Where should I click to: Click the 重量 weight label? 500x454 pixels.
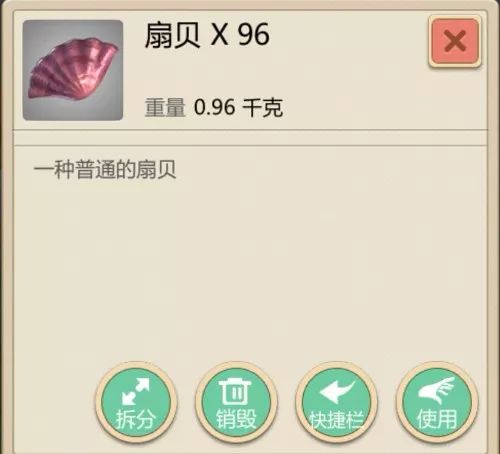[165, 107]
